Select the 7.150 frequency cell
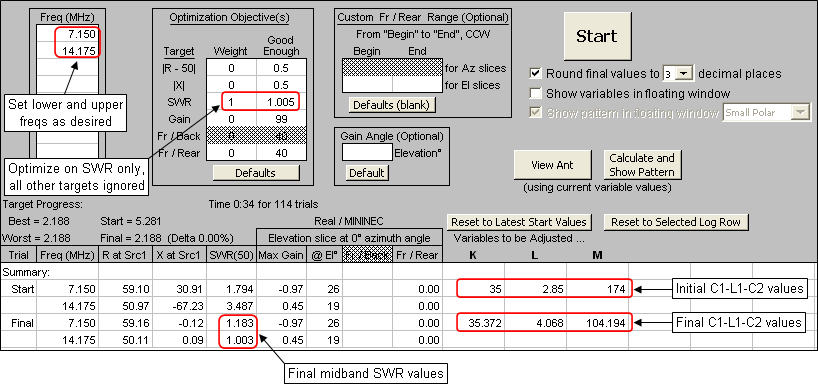 66,34
